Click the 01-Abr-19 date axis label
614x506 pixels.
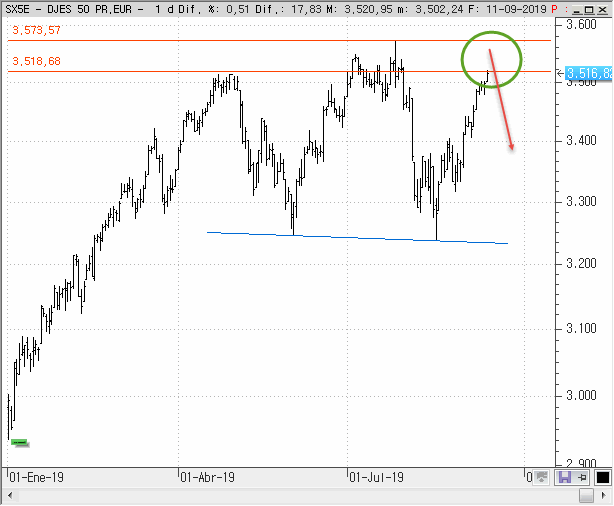pos(208,477)
